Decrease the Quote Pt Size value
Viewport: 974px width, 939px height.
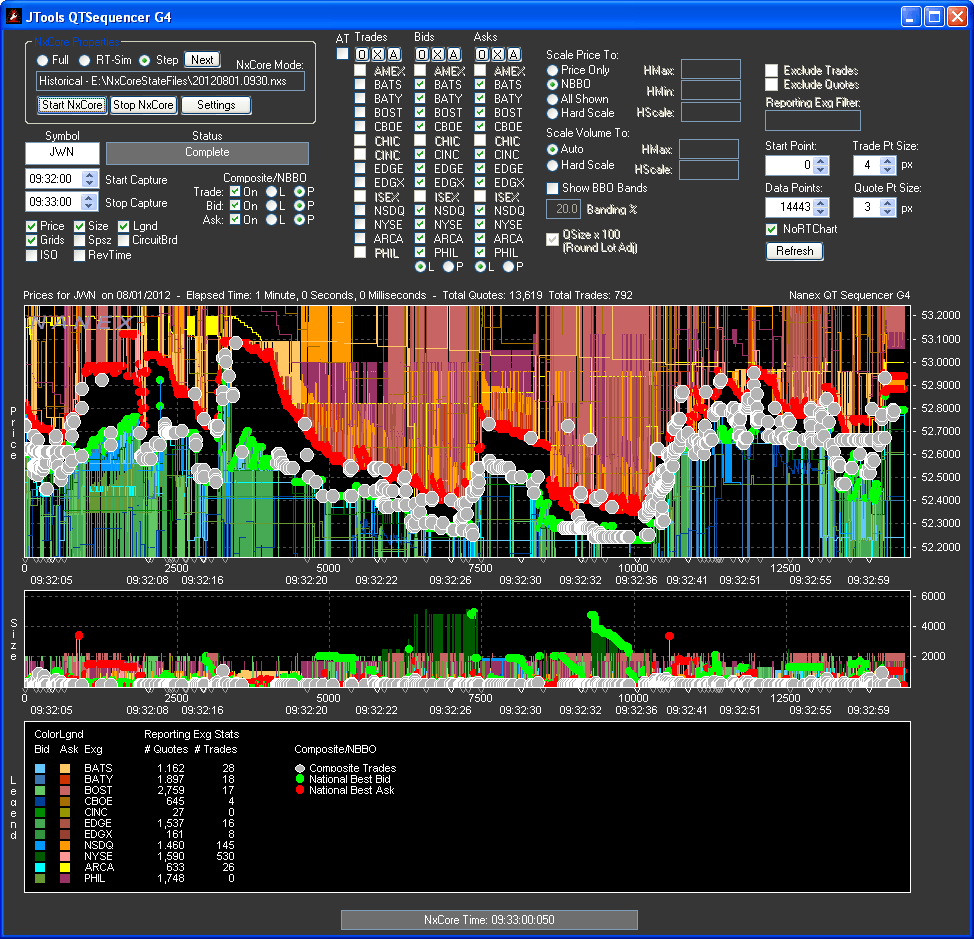[888, 211]
